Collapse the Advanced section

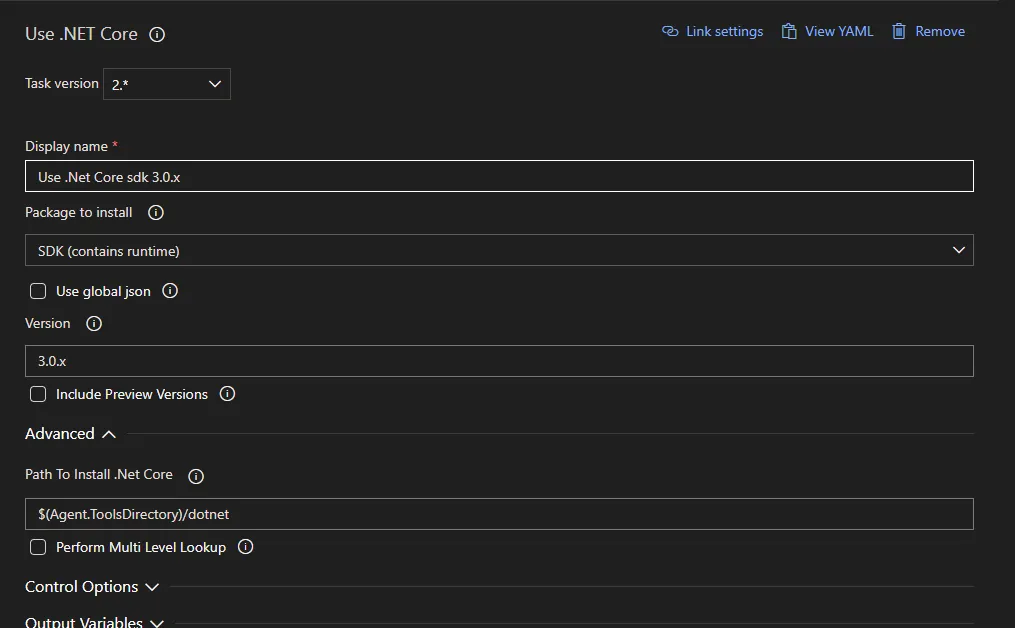71,434
